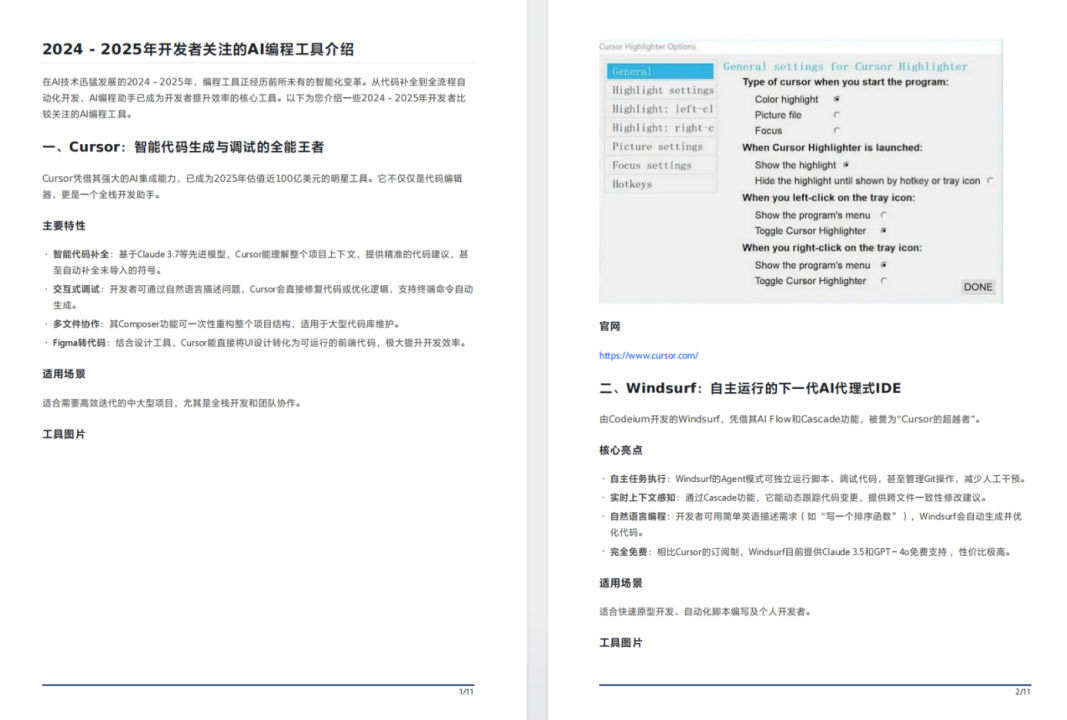1067x720 pixels.
Task: Select the Picture file radio button
Action: 836,115
